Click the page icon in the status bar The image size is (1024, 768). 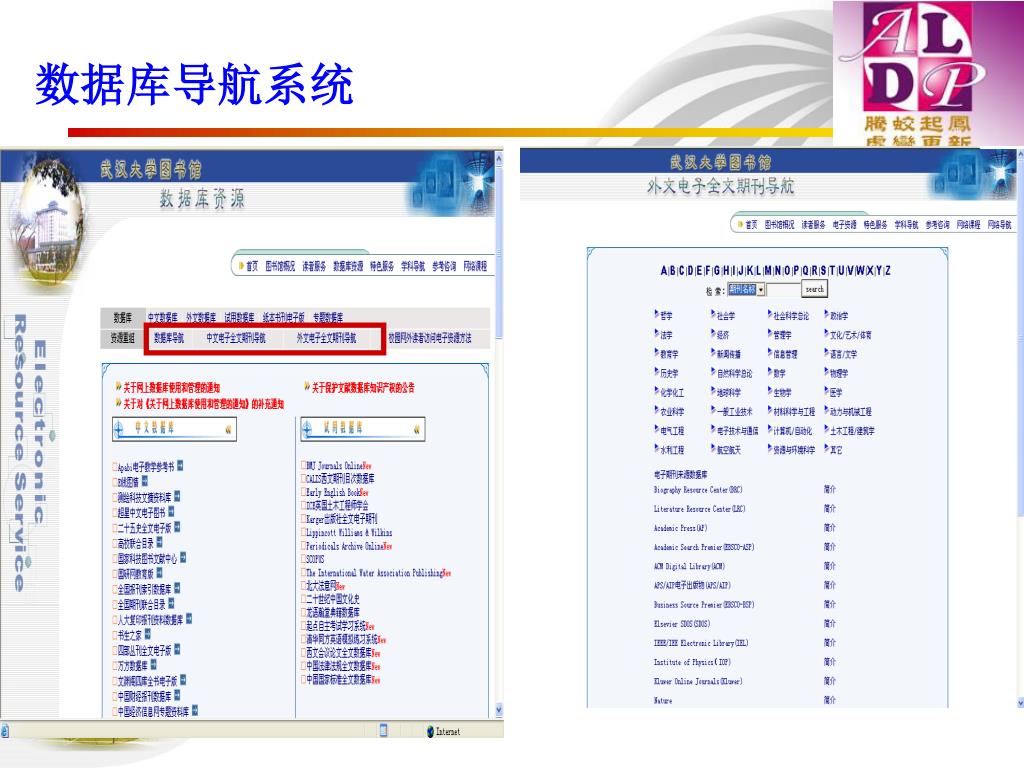[x=384, y=730]
